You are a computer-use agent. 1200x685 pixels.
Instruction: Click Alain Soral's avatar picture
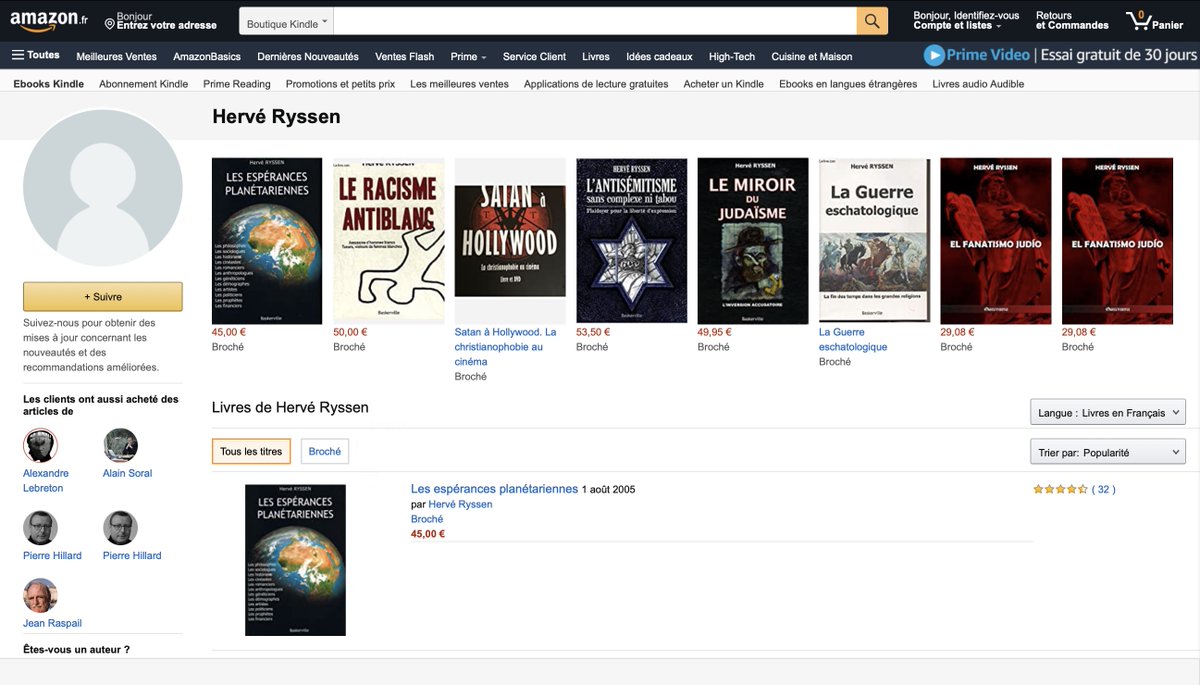[120, 445]
